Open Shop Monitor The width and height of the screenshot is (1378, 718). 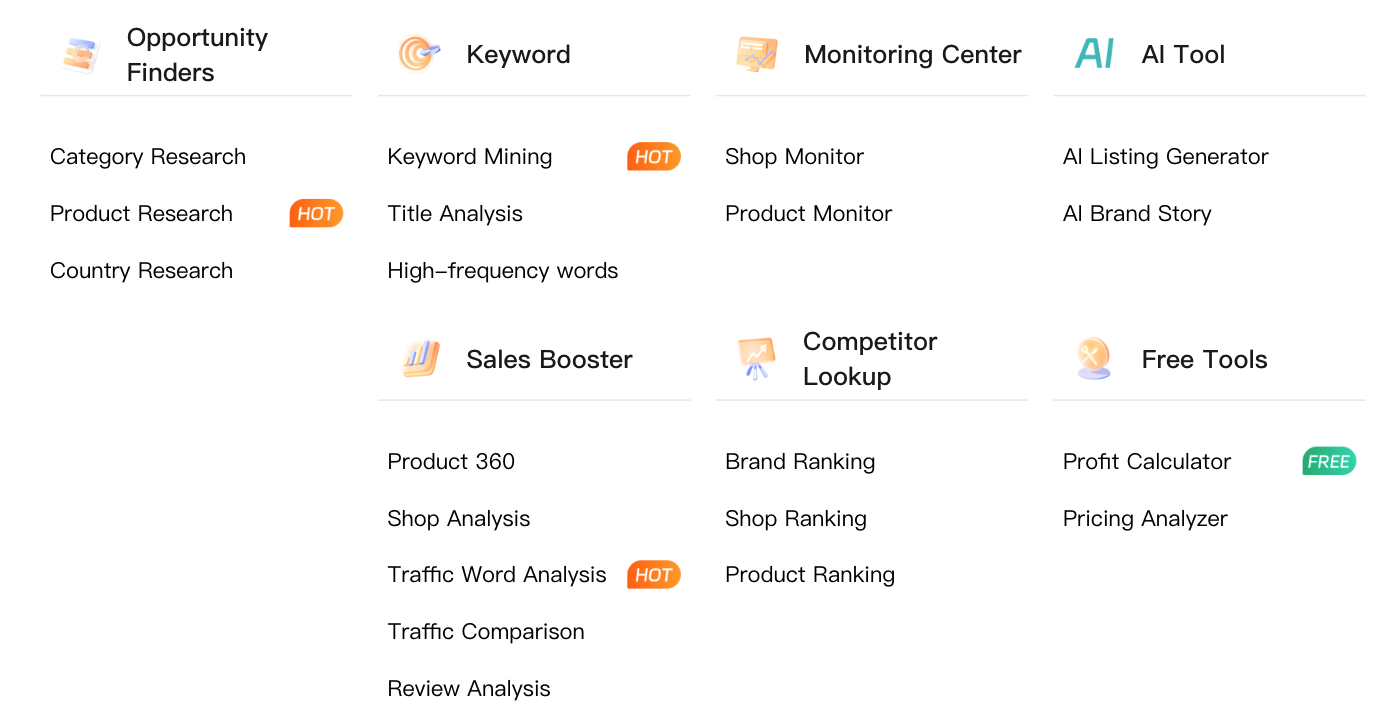794,157
